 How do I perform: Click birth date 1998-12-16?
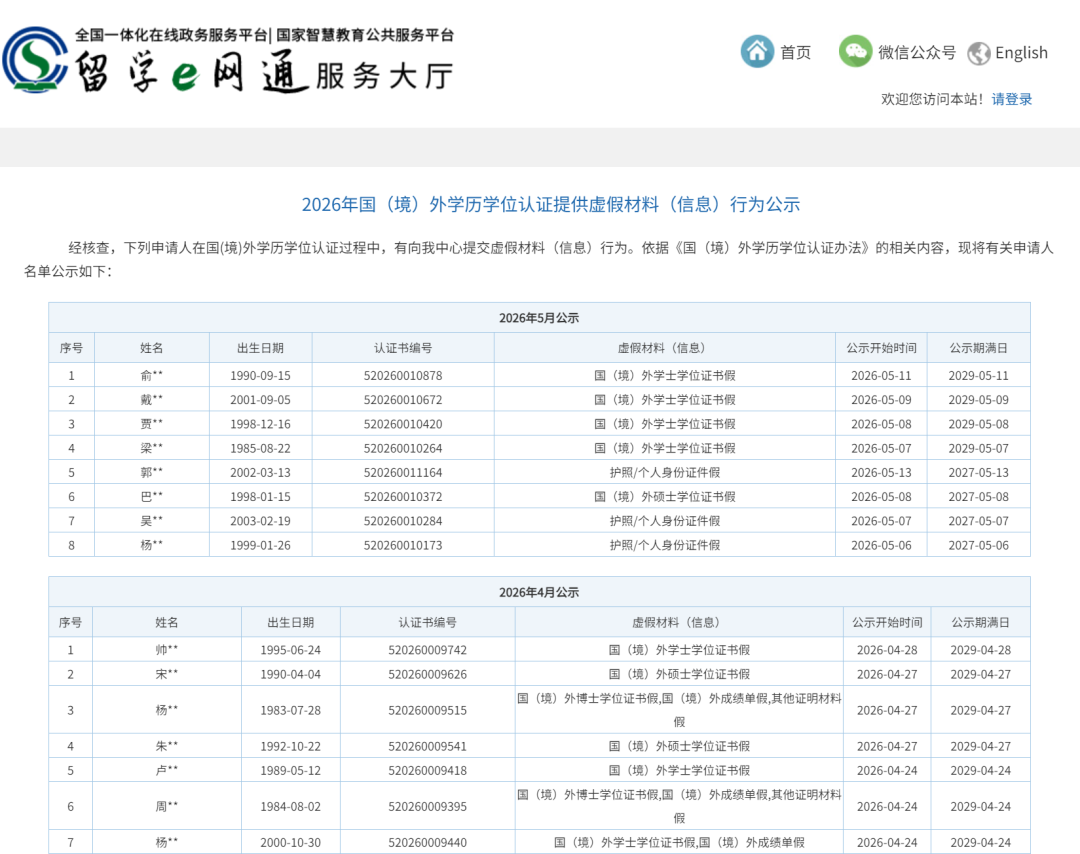(x=260, y=424)
